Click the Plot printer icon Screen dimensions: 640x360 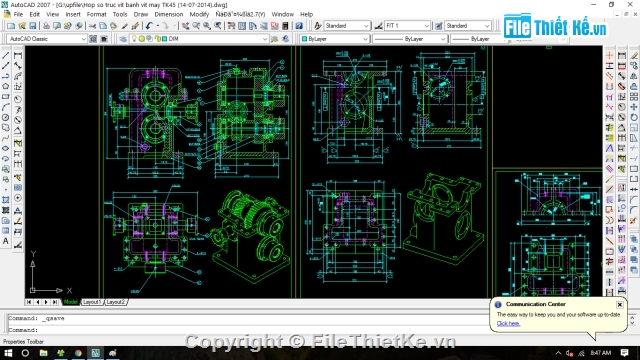click(46, 26)
